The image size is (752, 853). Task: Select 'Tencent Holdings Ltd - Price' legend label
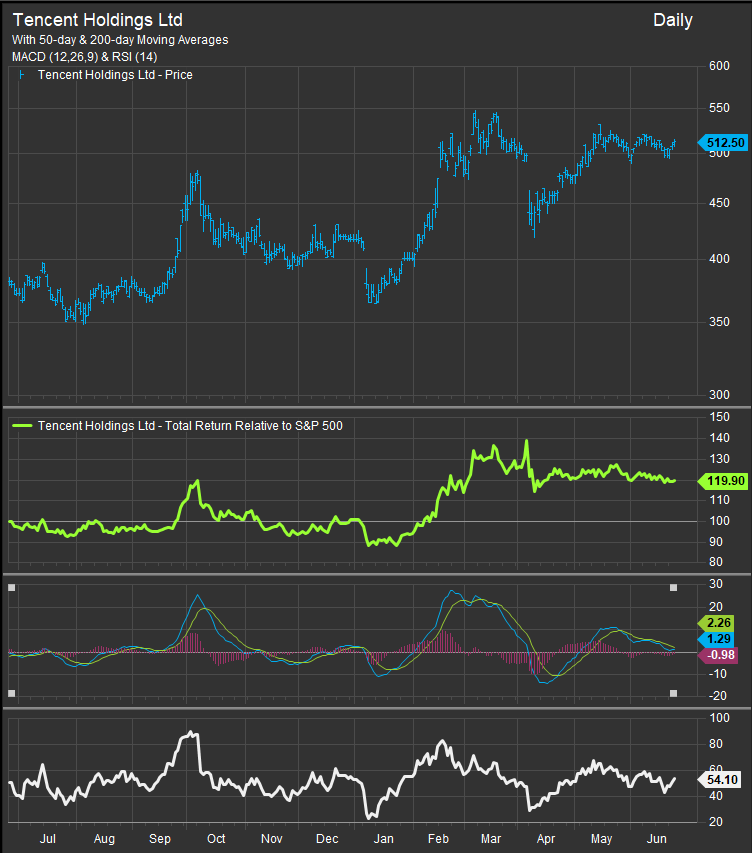pos(115,75)
